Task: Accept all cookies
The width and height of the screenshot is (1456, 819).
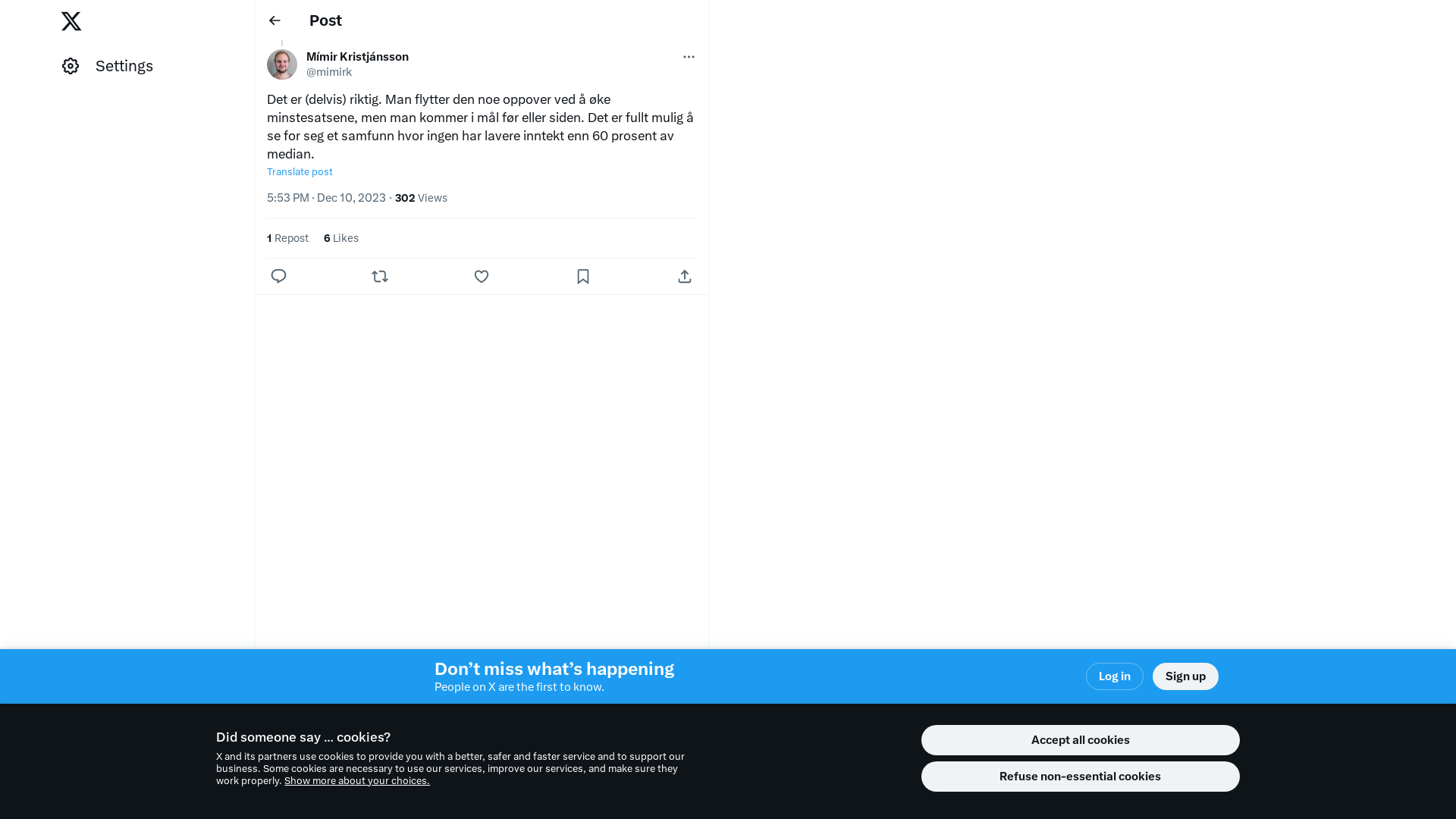Action: tap(1081, 740)
